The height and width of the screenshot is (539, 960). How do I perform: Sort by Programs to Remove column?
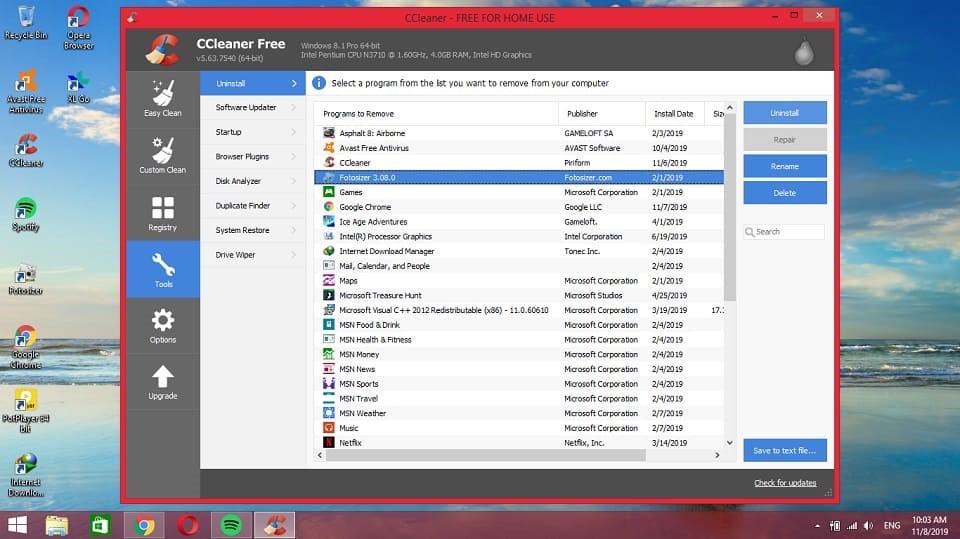pos(436,113)
